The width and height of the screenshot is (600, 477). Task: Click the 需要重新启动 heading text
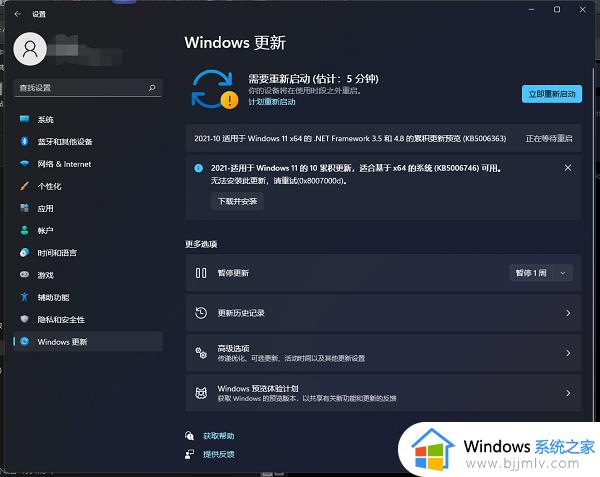(x=313, y=79)
